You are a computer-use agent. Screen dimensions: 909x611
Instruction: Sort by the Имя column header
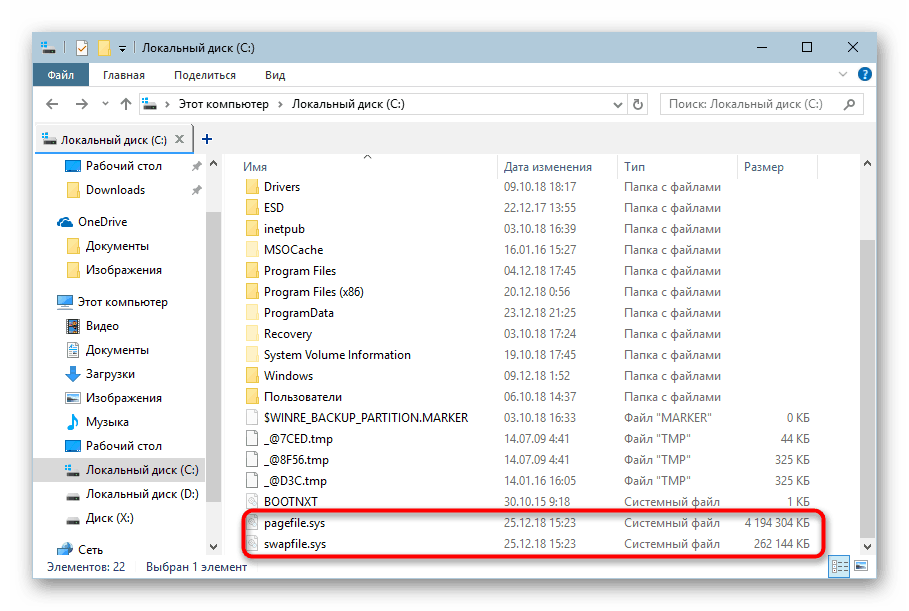[x=255, y=167]
